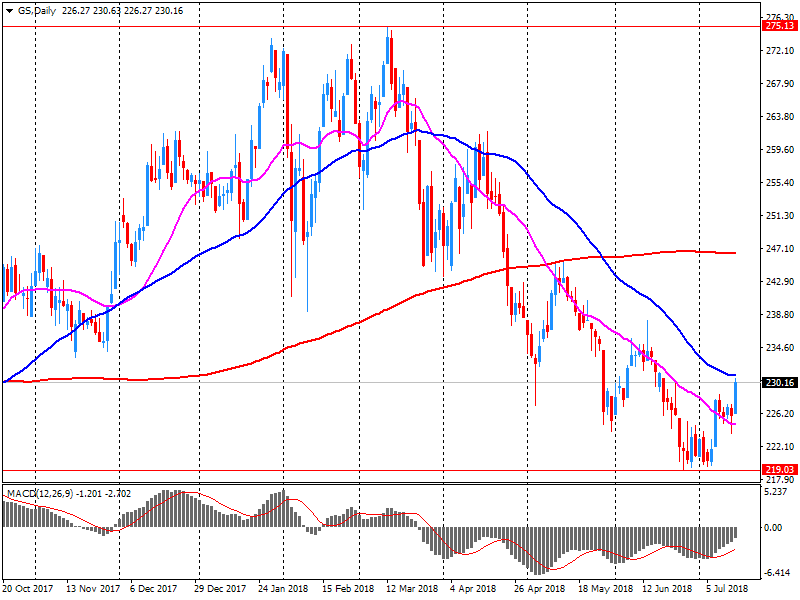Screen dimensions: 800x600
Task: Select the red 219.03 price label
Action: 778,469
